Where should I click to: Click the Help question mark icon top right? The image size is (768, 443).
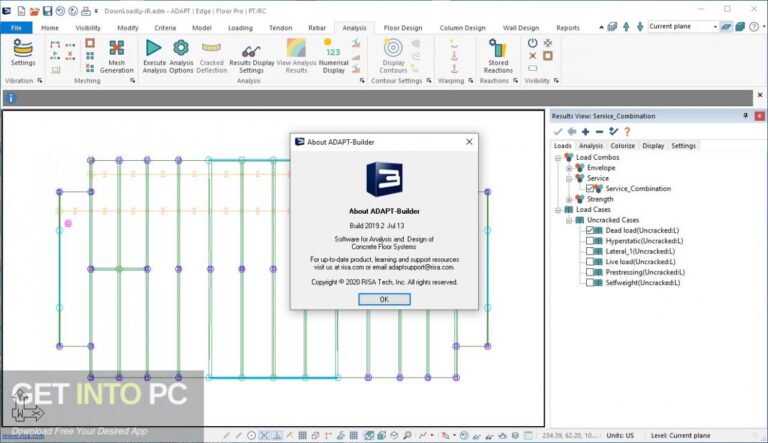754,26
